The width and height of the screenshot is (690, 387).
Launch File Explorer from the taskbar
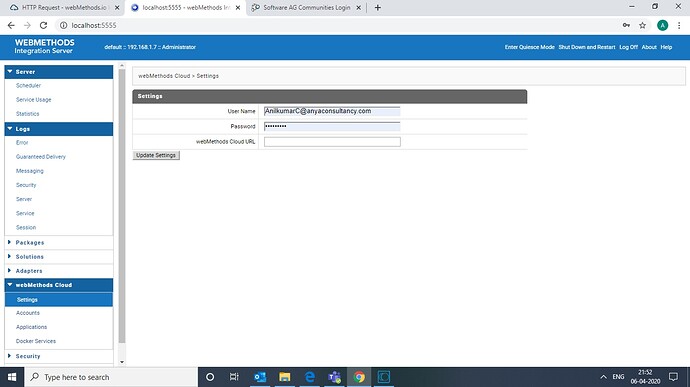[x=285, y=377]
